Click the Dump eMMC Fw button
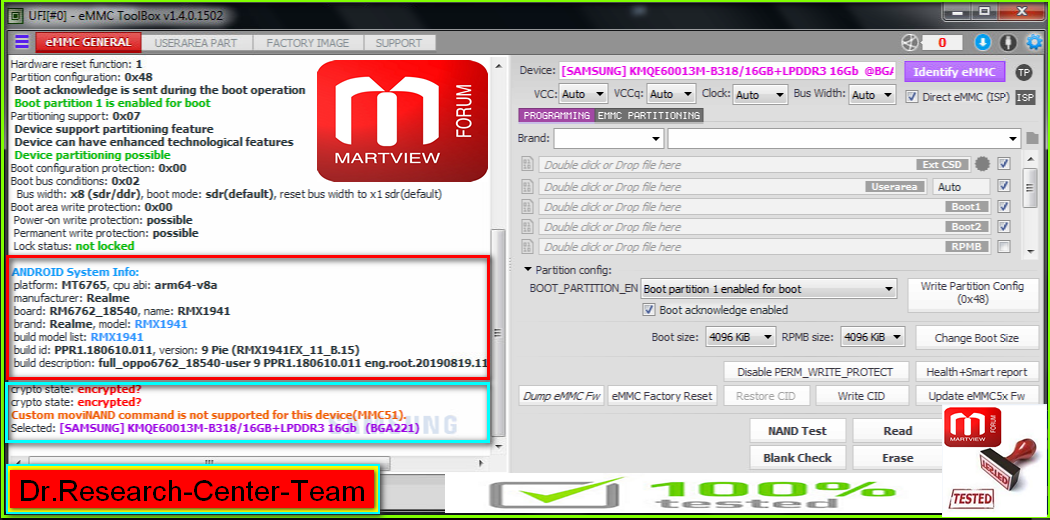 tap(561, 396)
